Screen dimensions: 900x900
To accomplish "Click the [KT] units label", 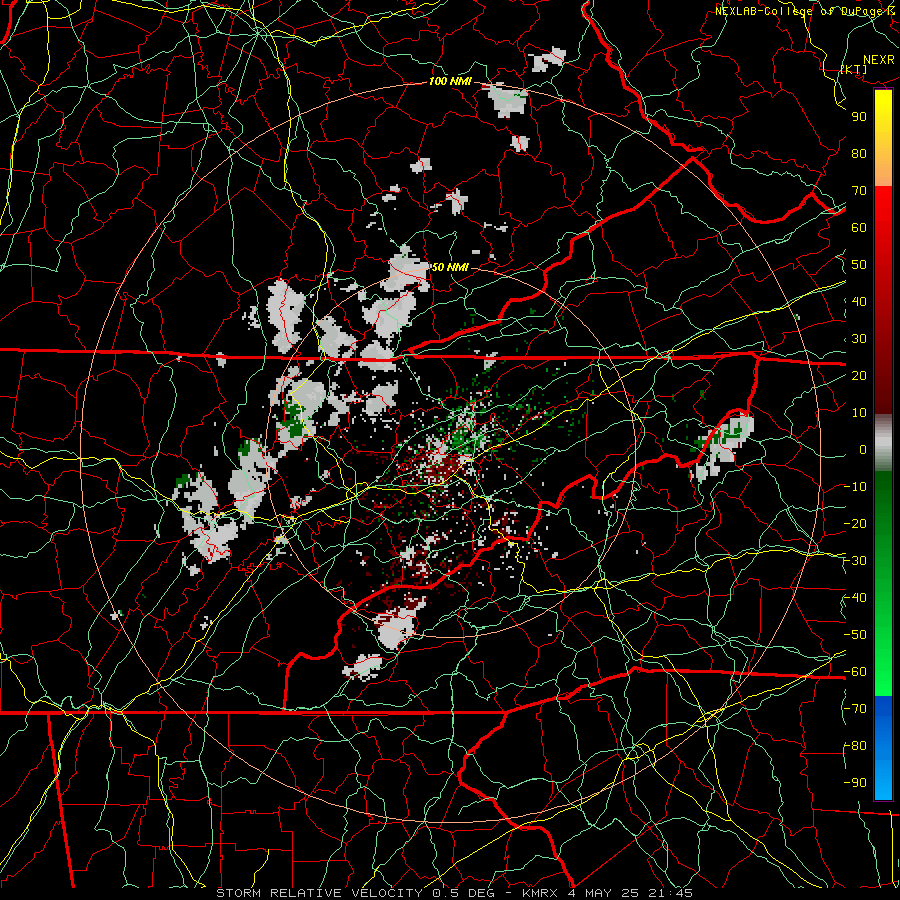I will click(854, 69).
